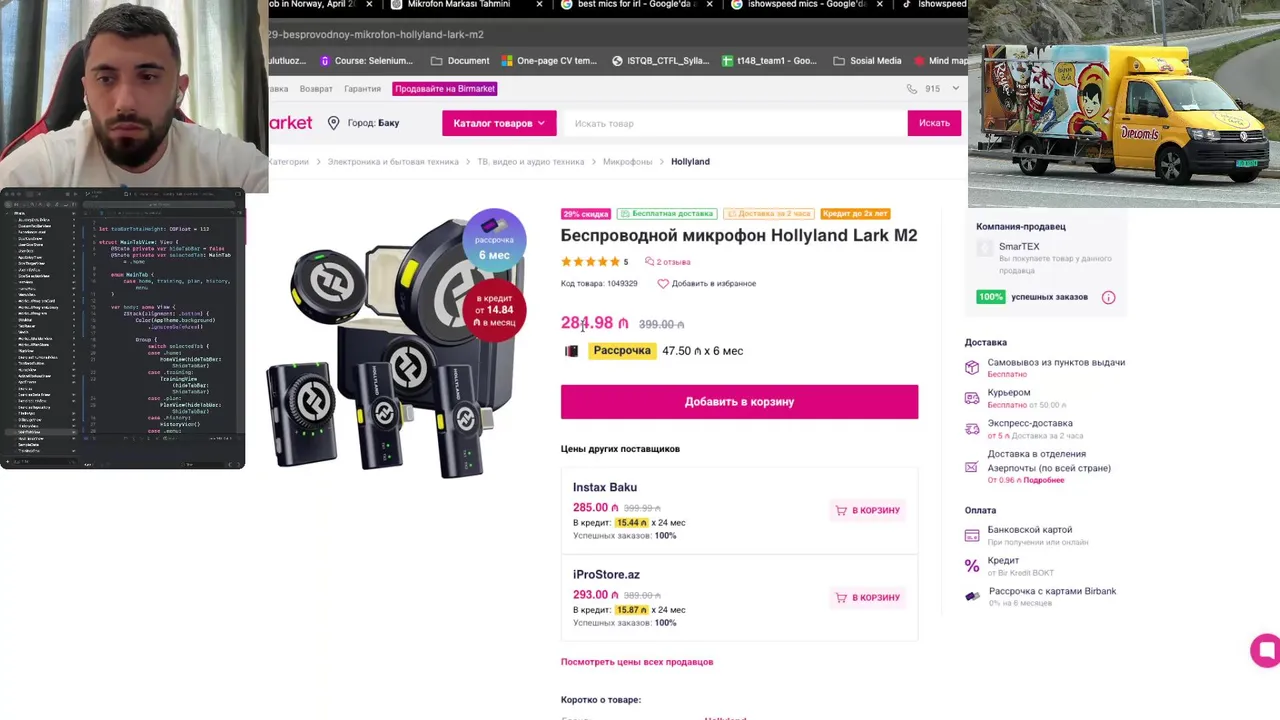Click the phone icon next to 915
This screenshot has width=1280, height=720.
912,89
